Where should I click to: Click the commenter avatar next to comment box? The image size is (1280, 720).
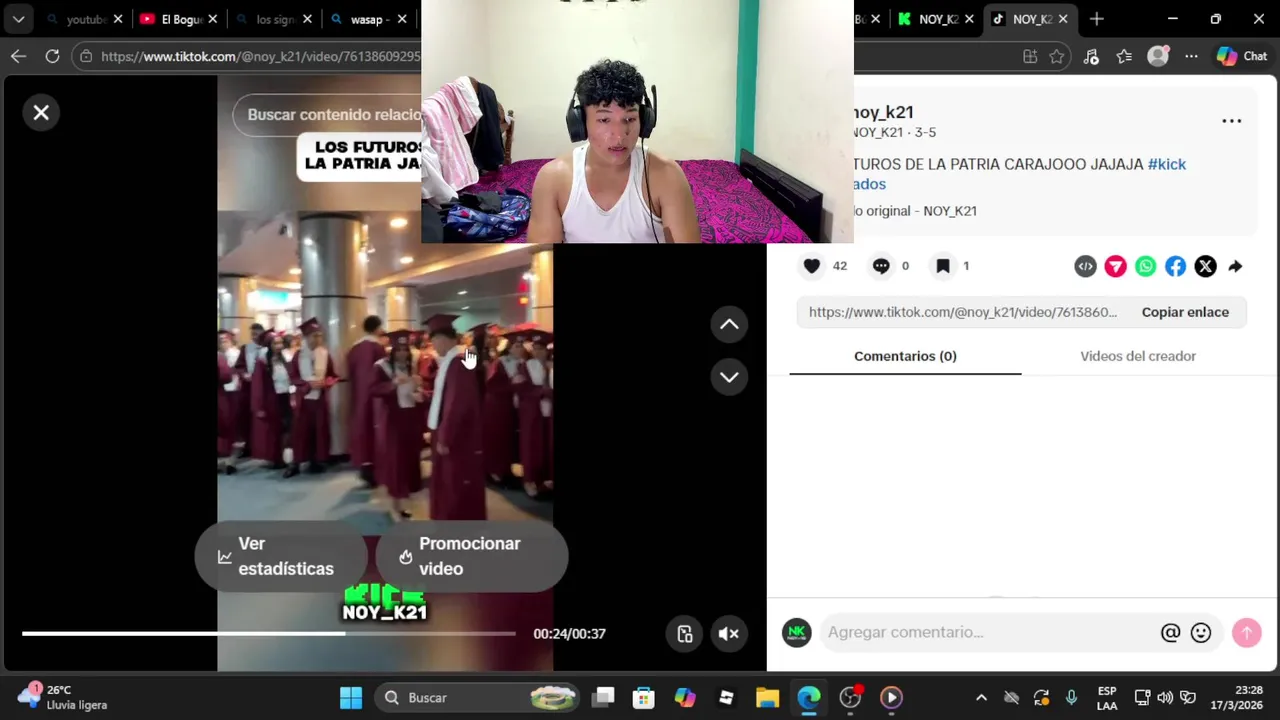tap(797, 632)
